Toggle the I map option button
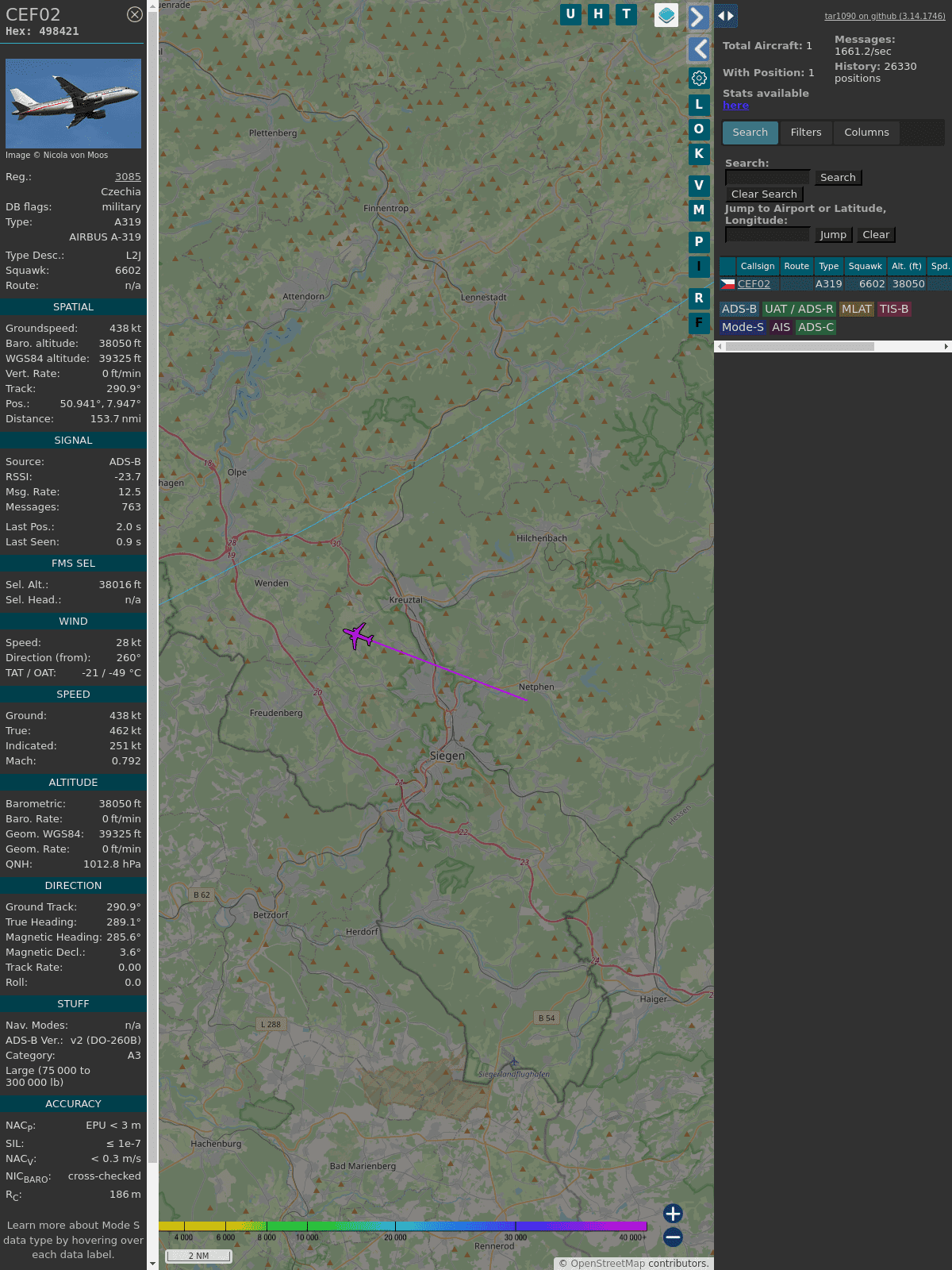 click(699, 266)
